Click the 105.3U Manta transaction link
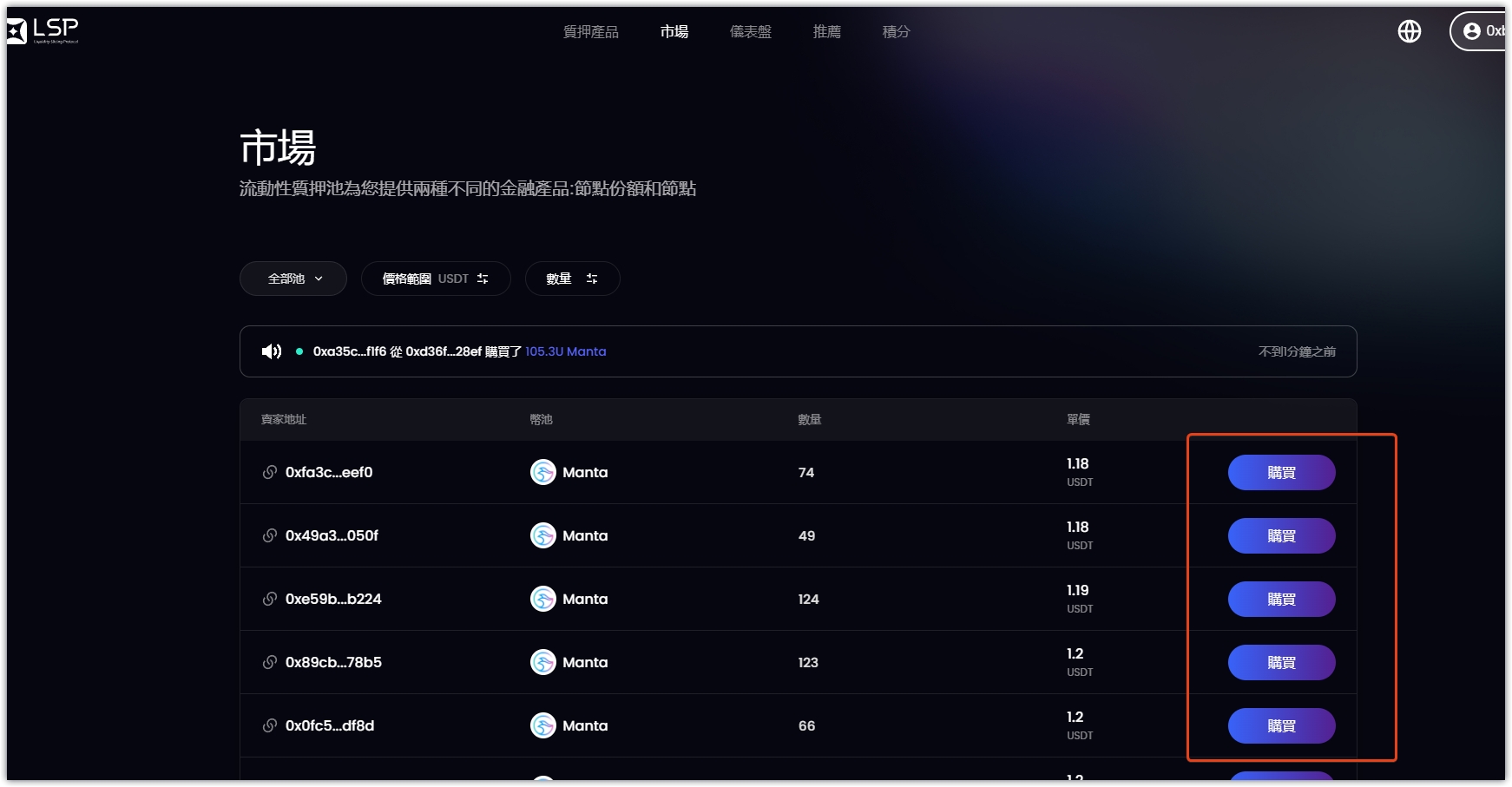 click(x=565, y=351)
